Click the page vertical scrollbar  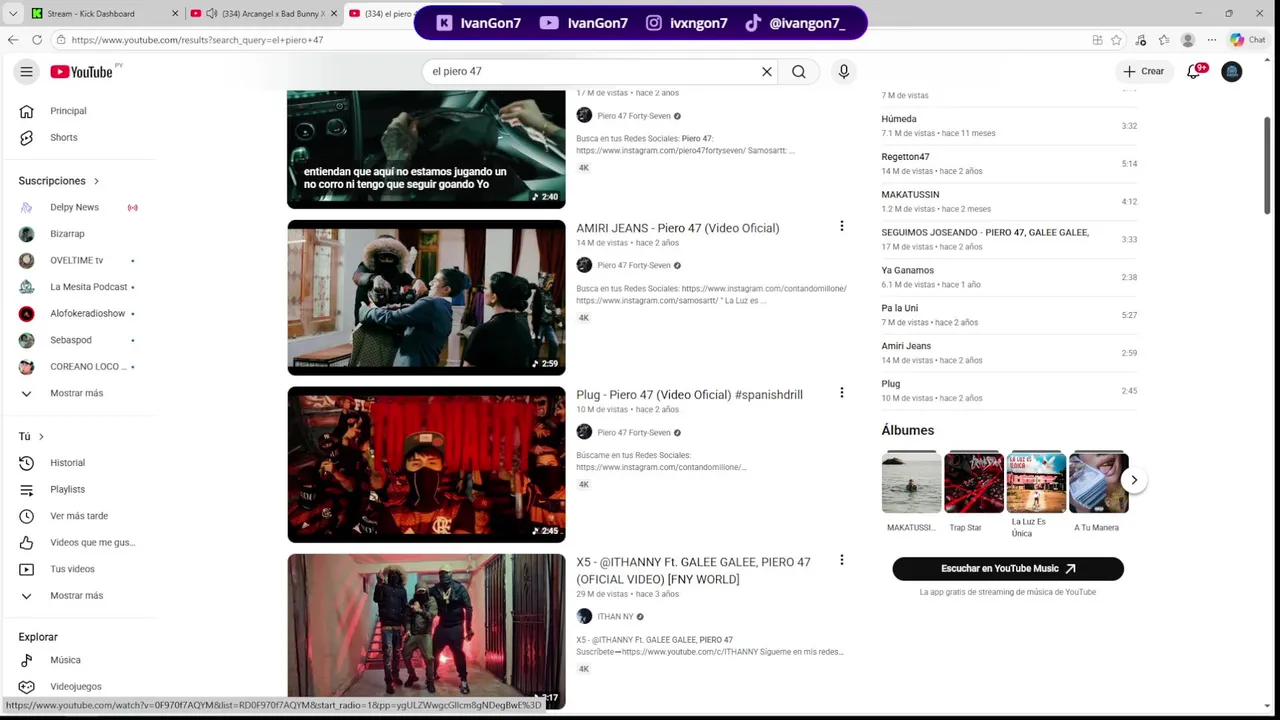pyautogui.click(x=1268, y=165)
